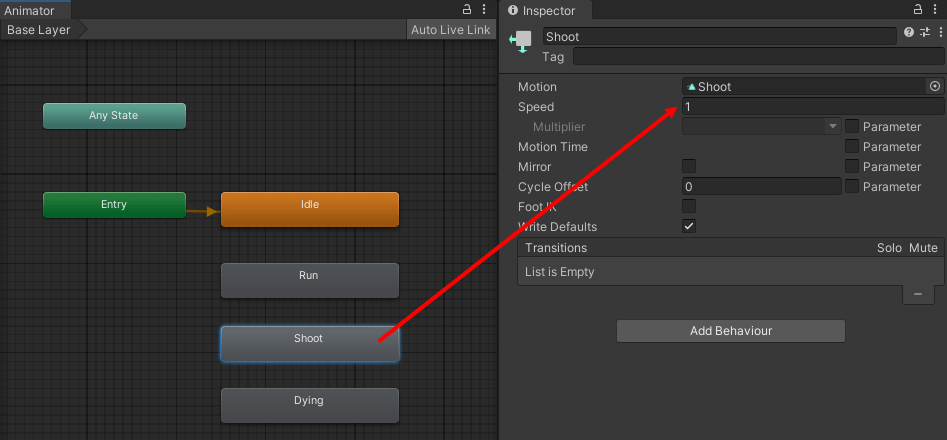This screenshot has width=947, height=440.
Task: Click the preset sliders icon in the Inspector header
Action: [x=924, y=33]
